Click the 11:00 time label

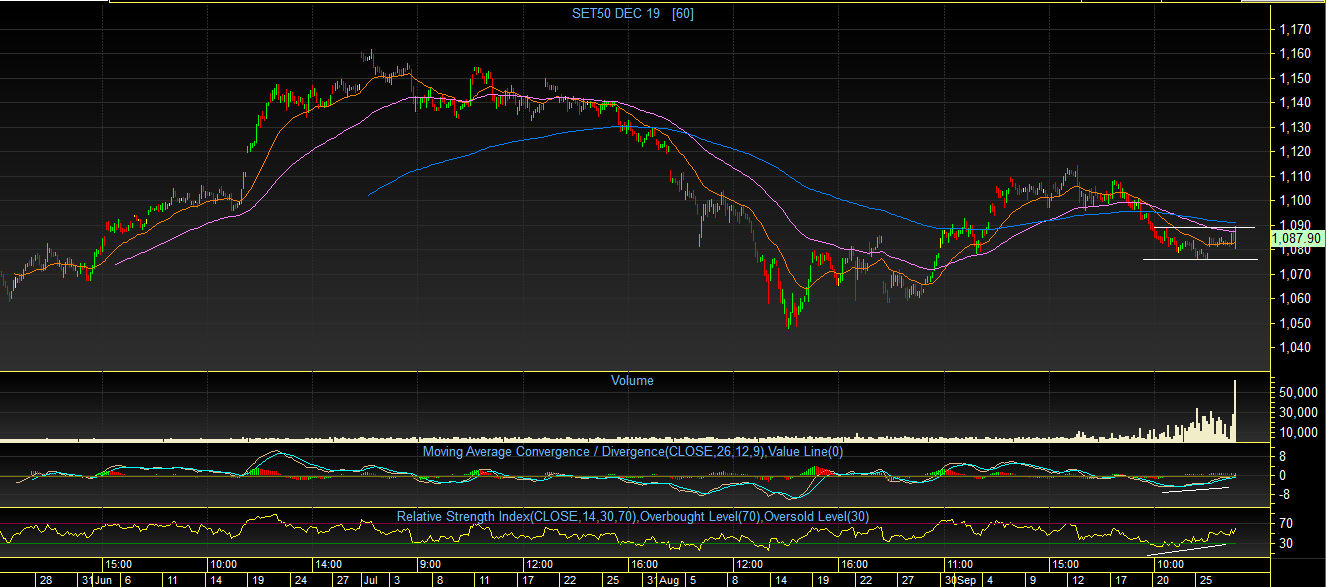[960, 564]
